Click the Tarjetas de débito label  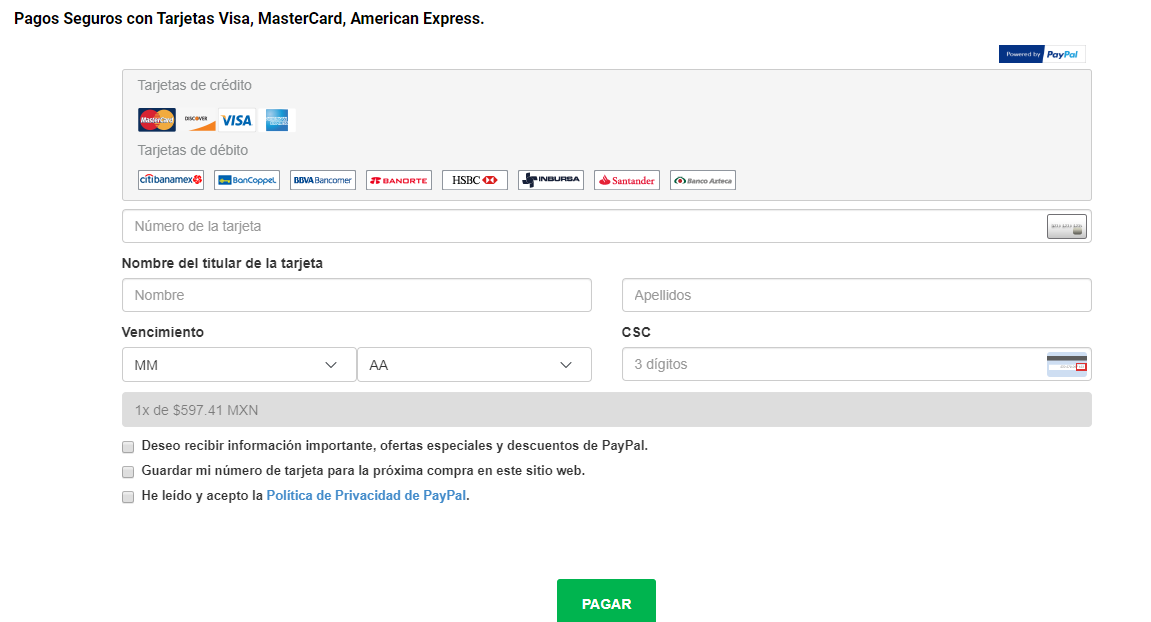[192, 150]
